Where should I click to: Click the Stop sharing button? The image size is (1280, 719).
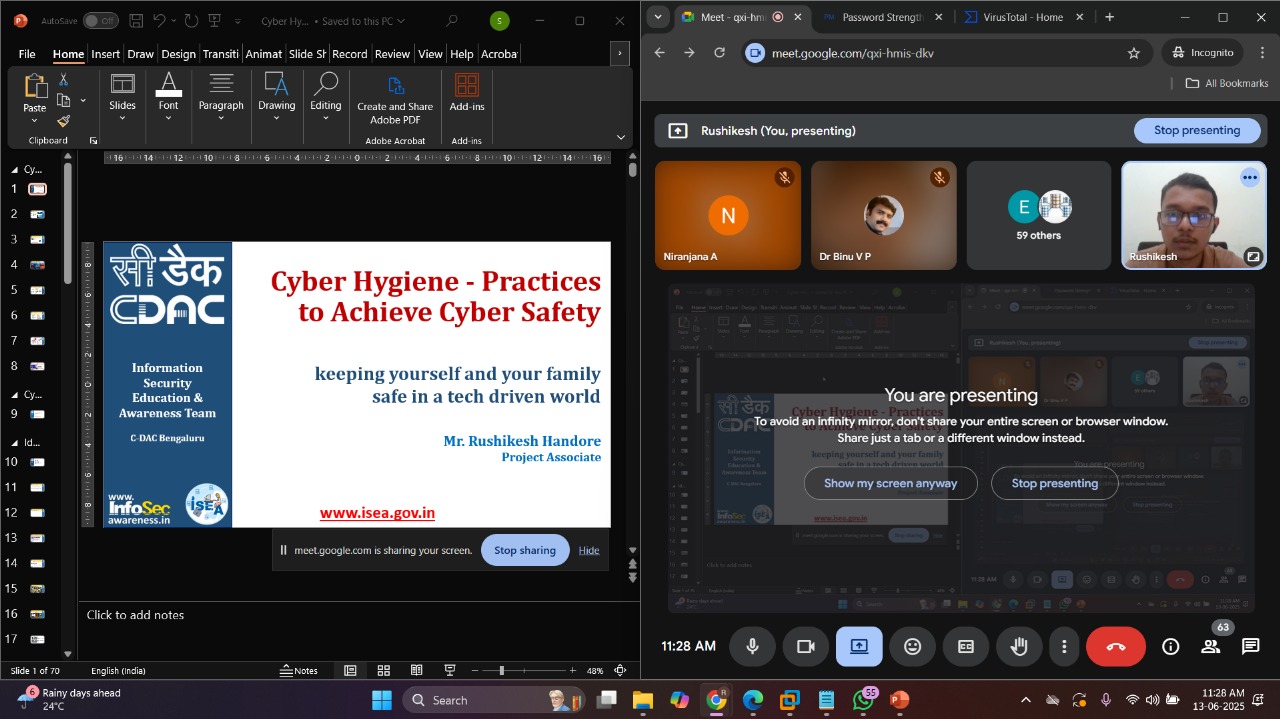[524, 550]
